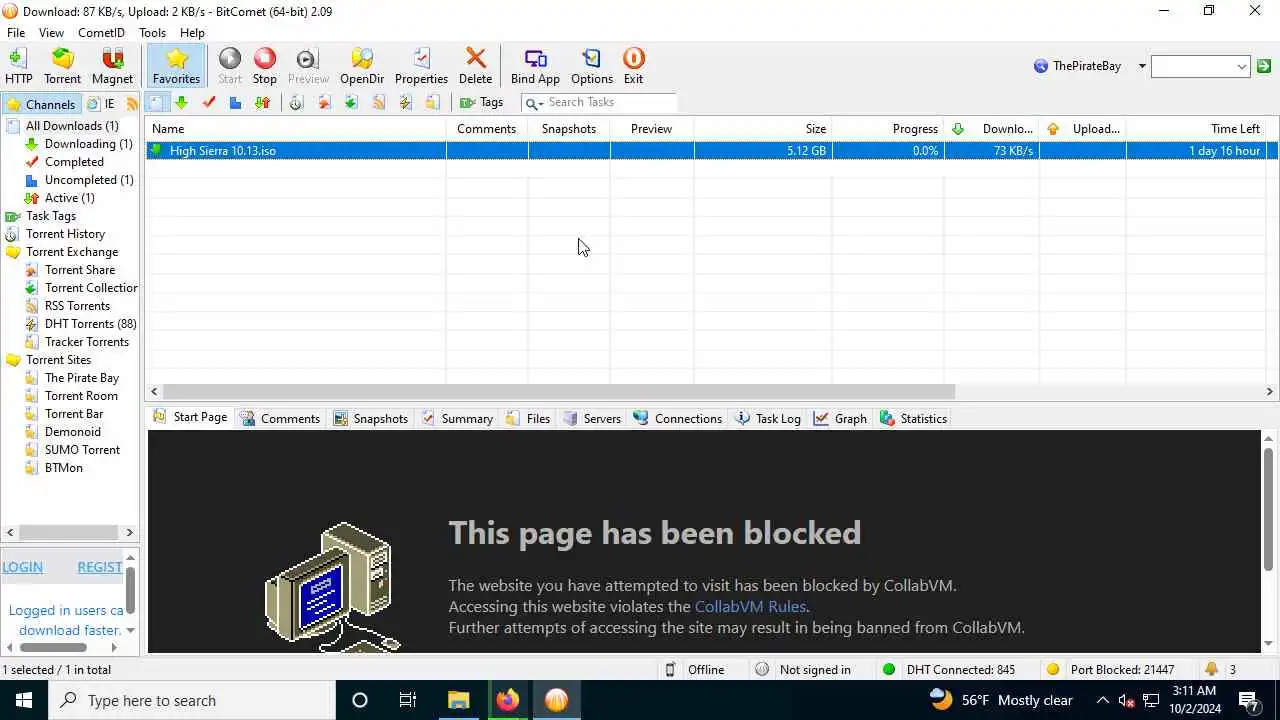Click the task list horizontal scrollbar
The height and width of the screenshot is (720, 1280).
(559, 392)
